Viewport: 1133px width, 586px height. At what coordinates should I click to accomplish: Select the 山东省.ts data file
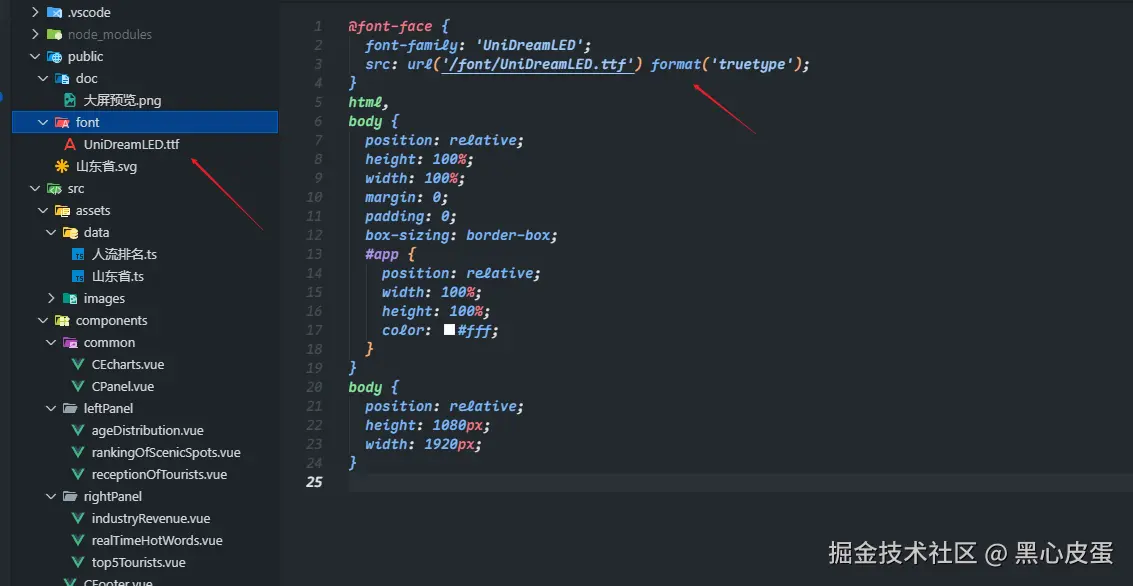point(118,277)
